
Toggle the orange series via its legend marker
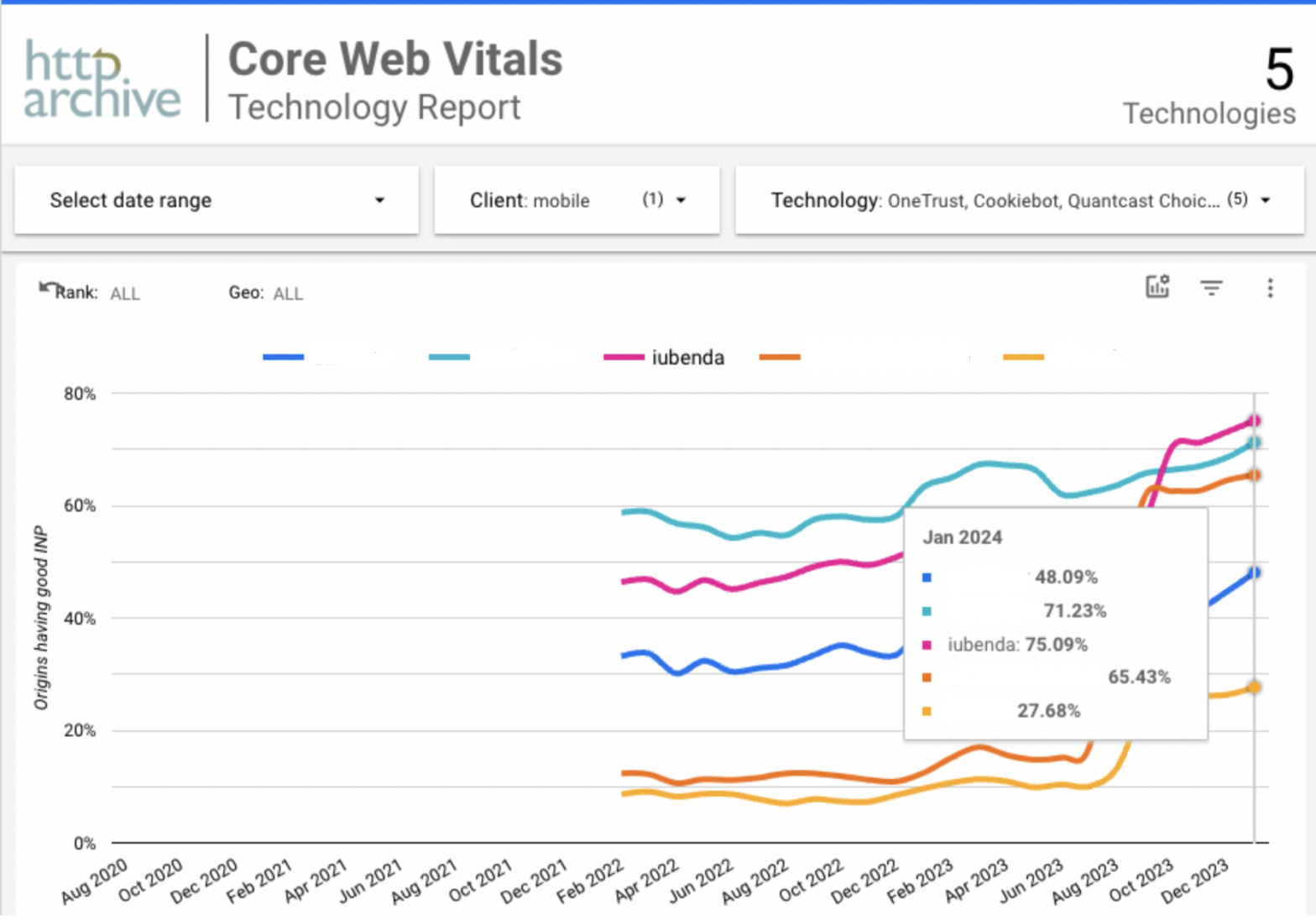pos(780,357)
